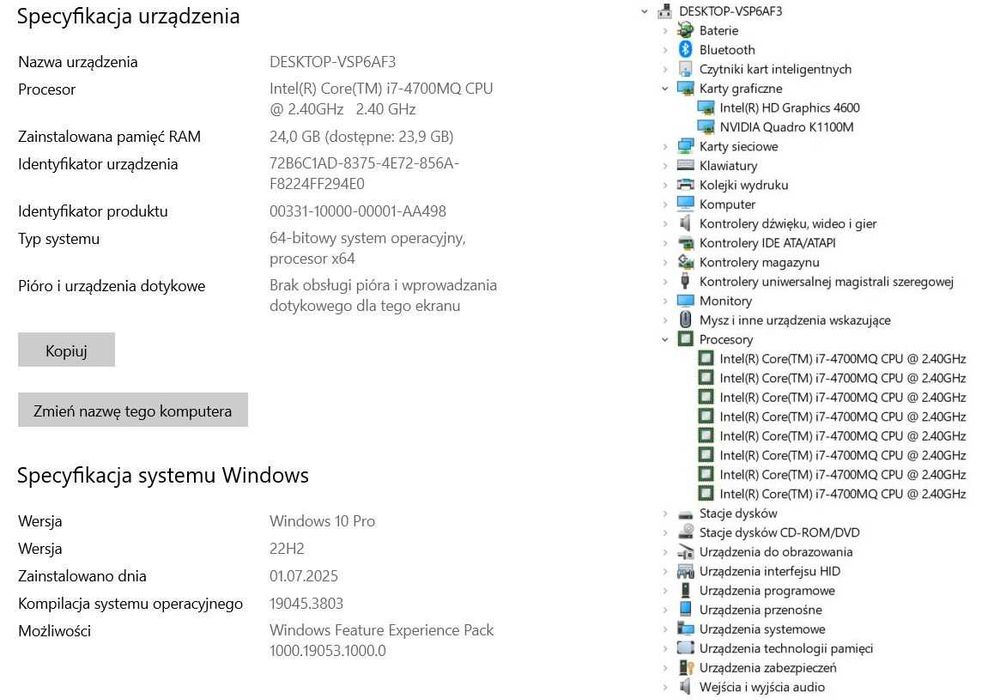The width and height of the screenshot is (994, 700).
Task: Click the Procesory chip icon
Action: 685,339
